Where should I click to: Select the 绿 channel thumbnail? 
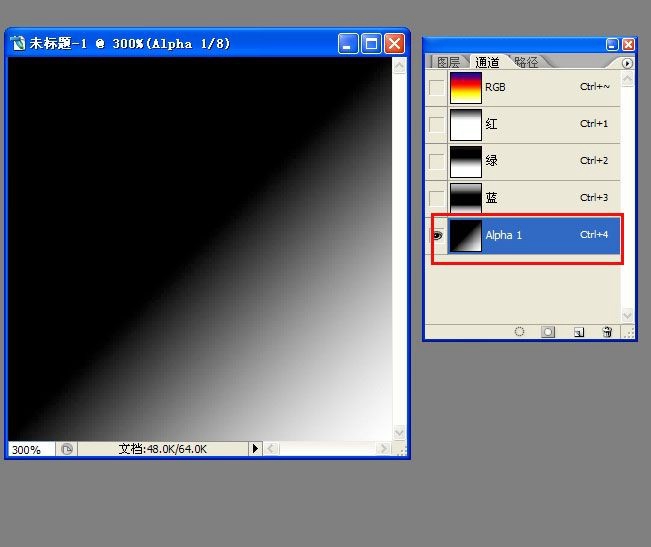click(x=465, y=161)
